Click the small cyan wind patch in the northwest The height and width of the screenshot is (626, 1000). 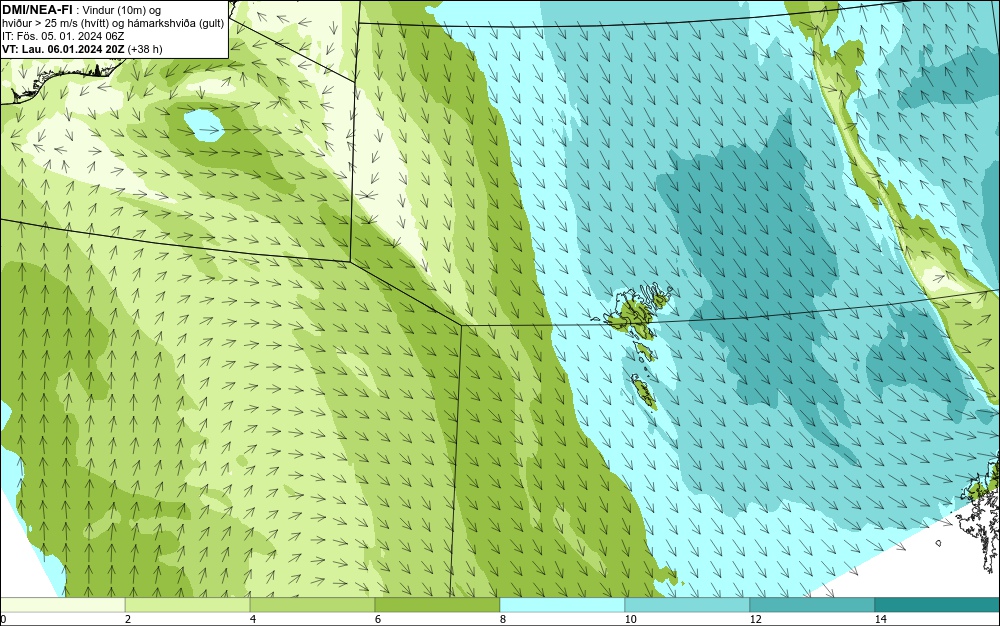tap(204, 125)
